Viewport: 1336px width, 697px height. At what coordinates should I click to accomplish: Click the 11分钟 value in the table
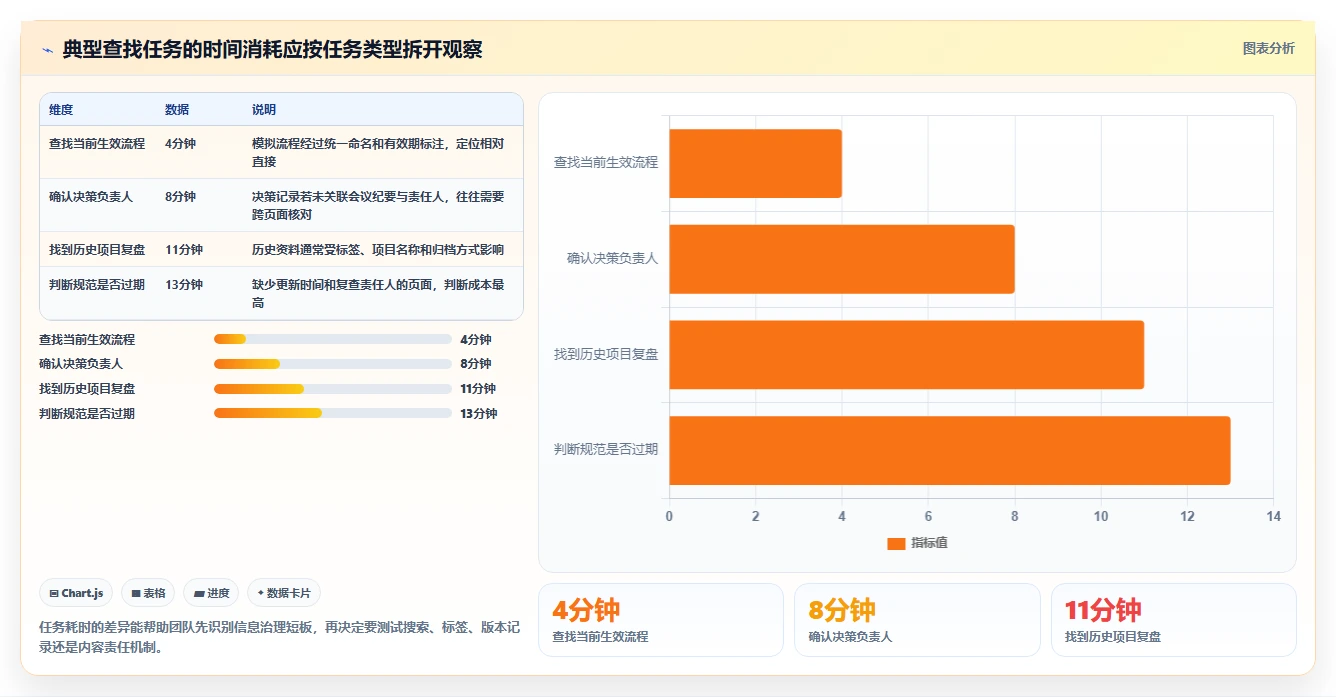coord(184,249)
